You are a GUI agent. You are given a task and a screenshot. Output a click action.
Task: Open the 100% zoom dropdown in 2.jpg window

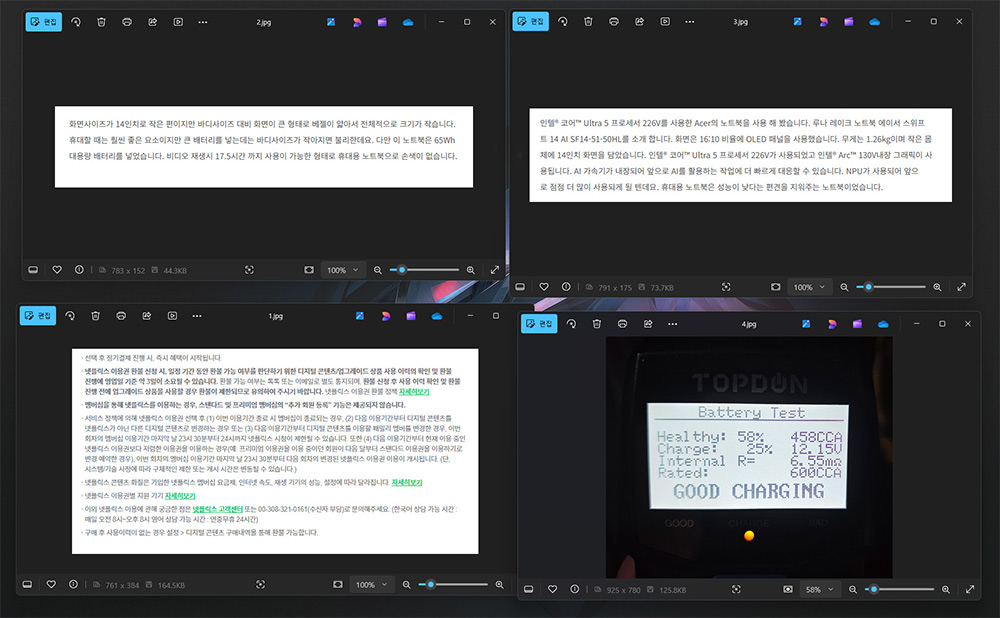343,270
